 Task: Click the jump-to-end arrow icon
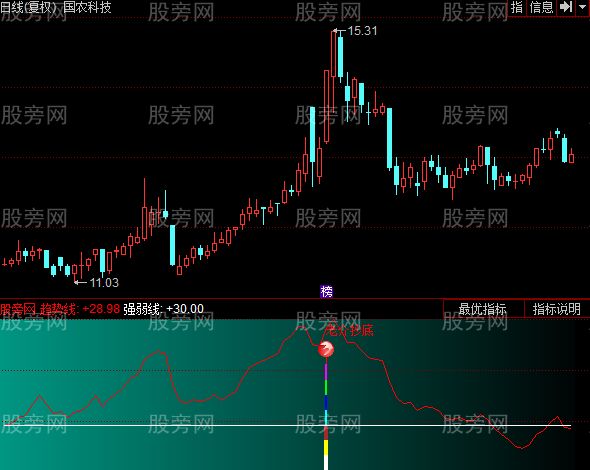(566, 7)
